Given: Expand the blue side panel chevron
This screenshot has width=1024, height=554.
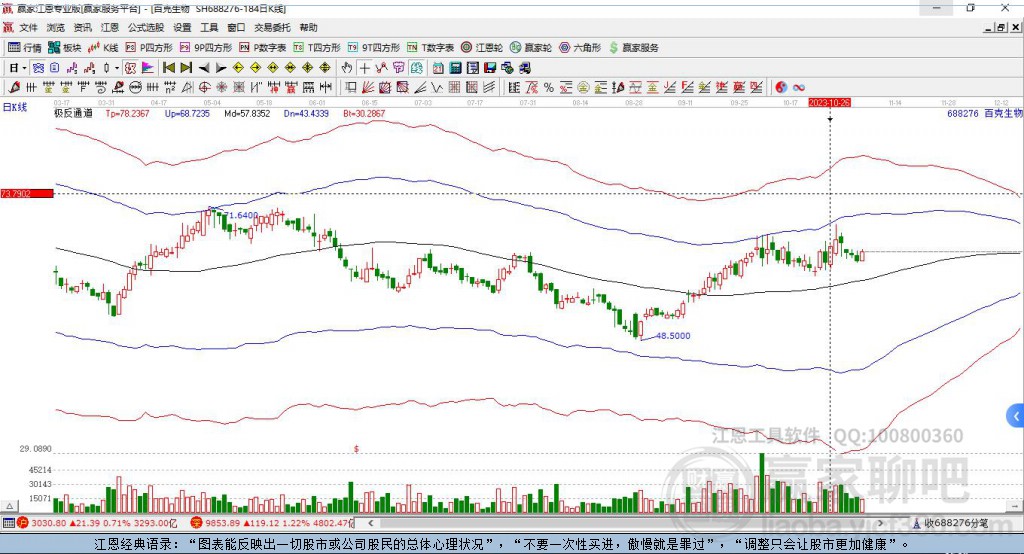Looking at the screenshot, I should tap(1016, 416).
